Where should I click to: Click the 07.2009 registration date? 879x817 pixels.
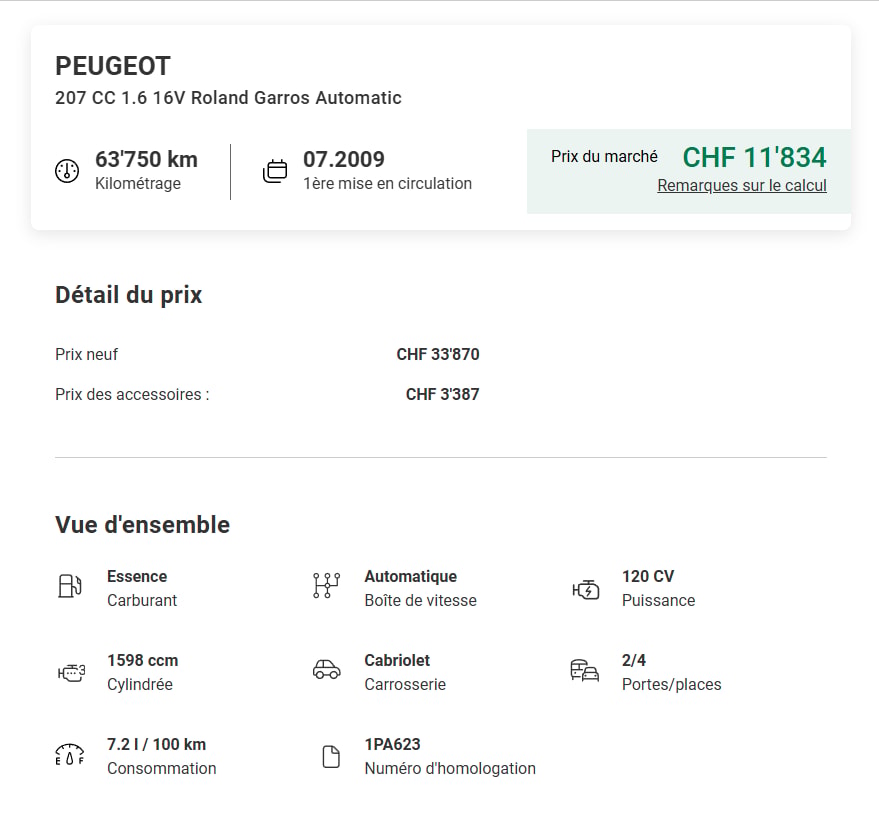(x=344, y=159)
